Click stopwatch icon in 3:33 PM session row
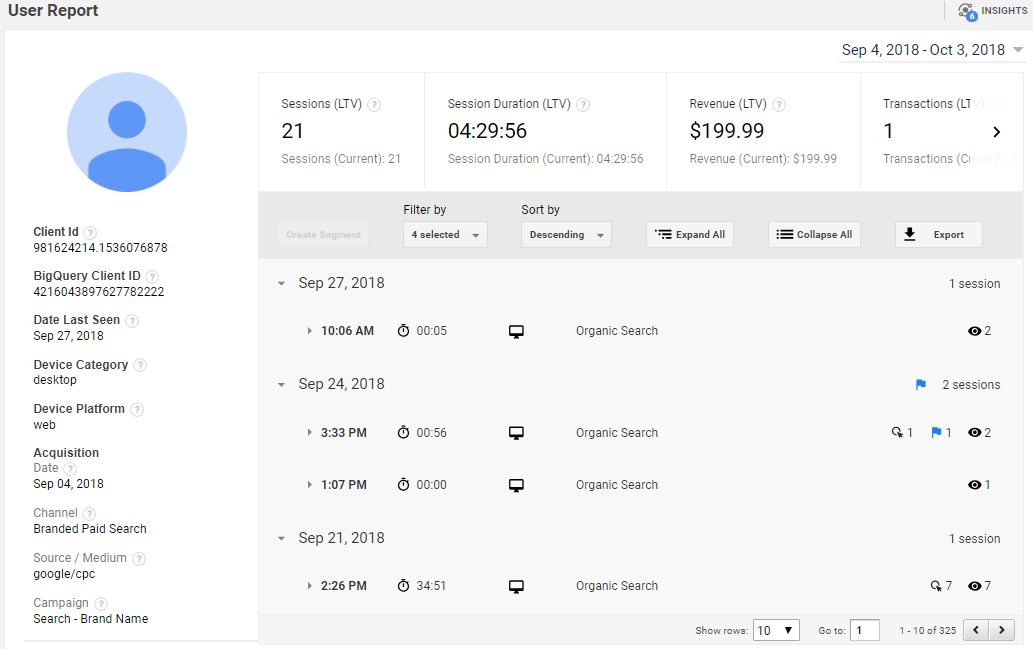Screen dimensions: 1033x649 tap(404, 433)
